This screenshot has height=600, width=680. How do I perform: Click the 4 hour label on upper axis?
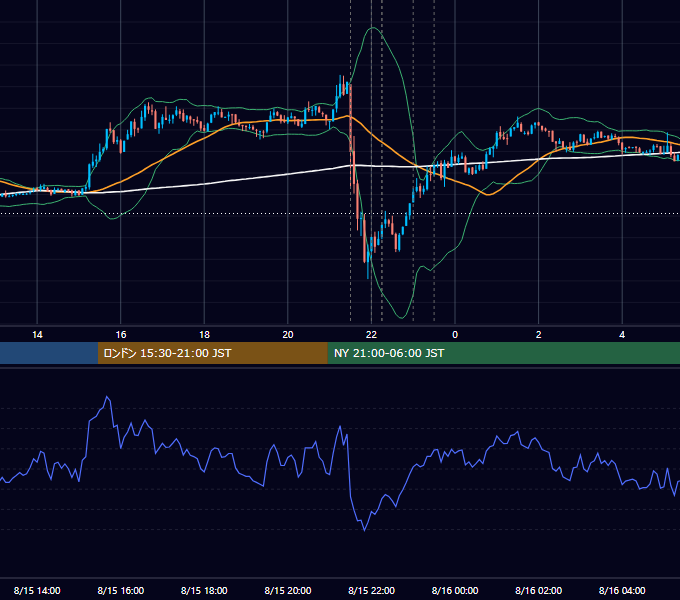pyautogui.click(x=622, y=335)
